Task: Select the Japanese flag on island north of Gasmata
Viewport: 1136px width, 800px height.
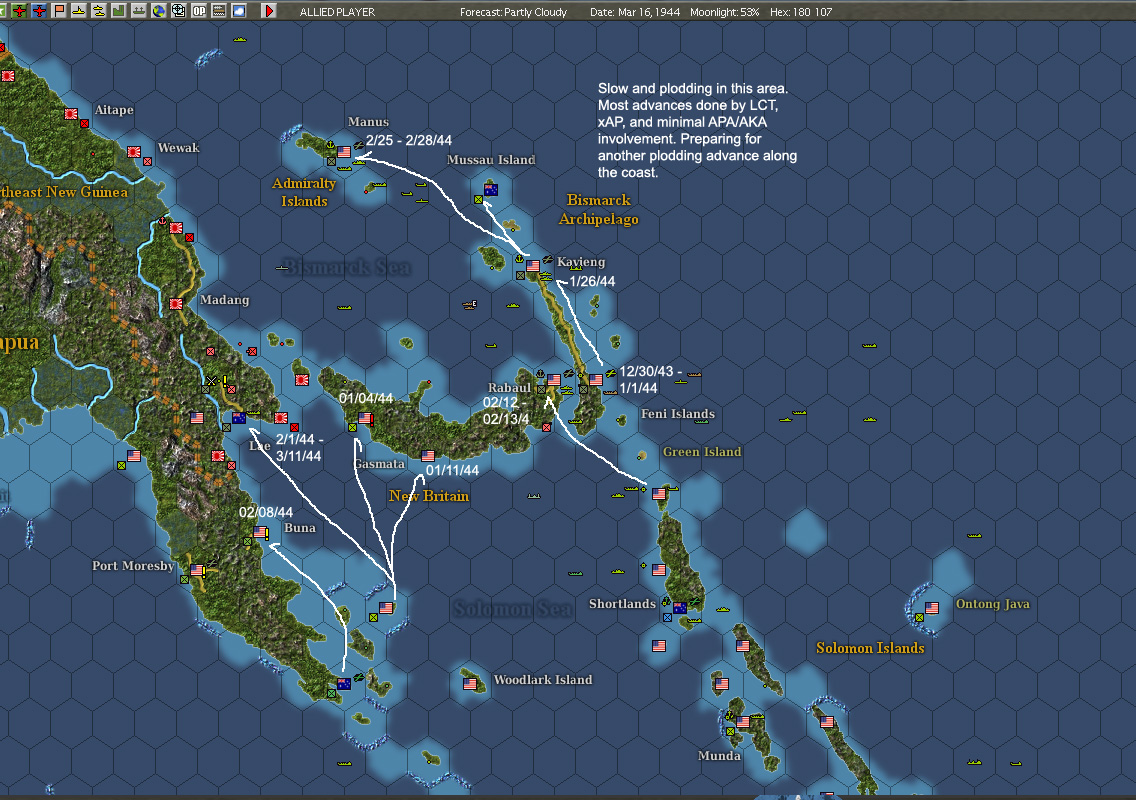Action: pyautogui.click(x=302, y=380)
